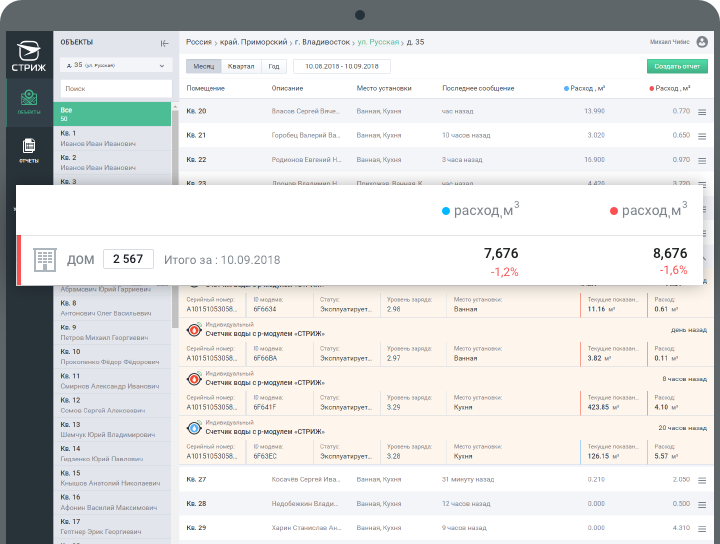Image resolution: width=720 pixels, height=544 pixels.
Task: Open the row menu for Кв. 27
Action: 702,481
